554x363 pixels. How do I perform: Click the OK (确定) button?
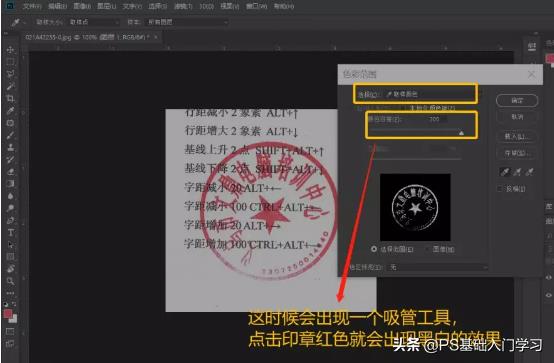coord(517,101)
